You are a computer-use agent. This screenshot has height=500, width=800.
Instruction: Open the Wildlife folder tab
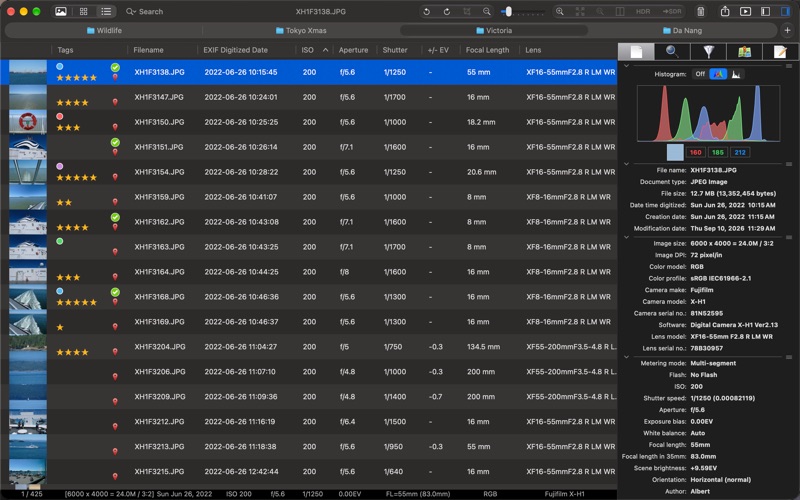point(104,30)
